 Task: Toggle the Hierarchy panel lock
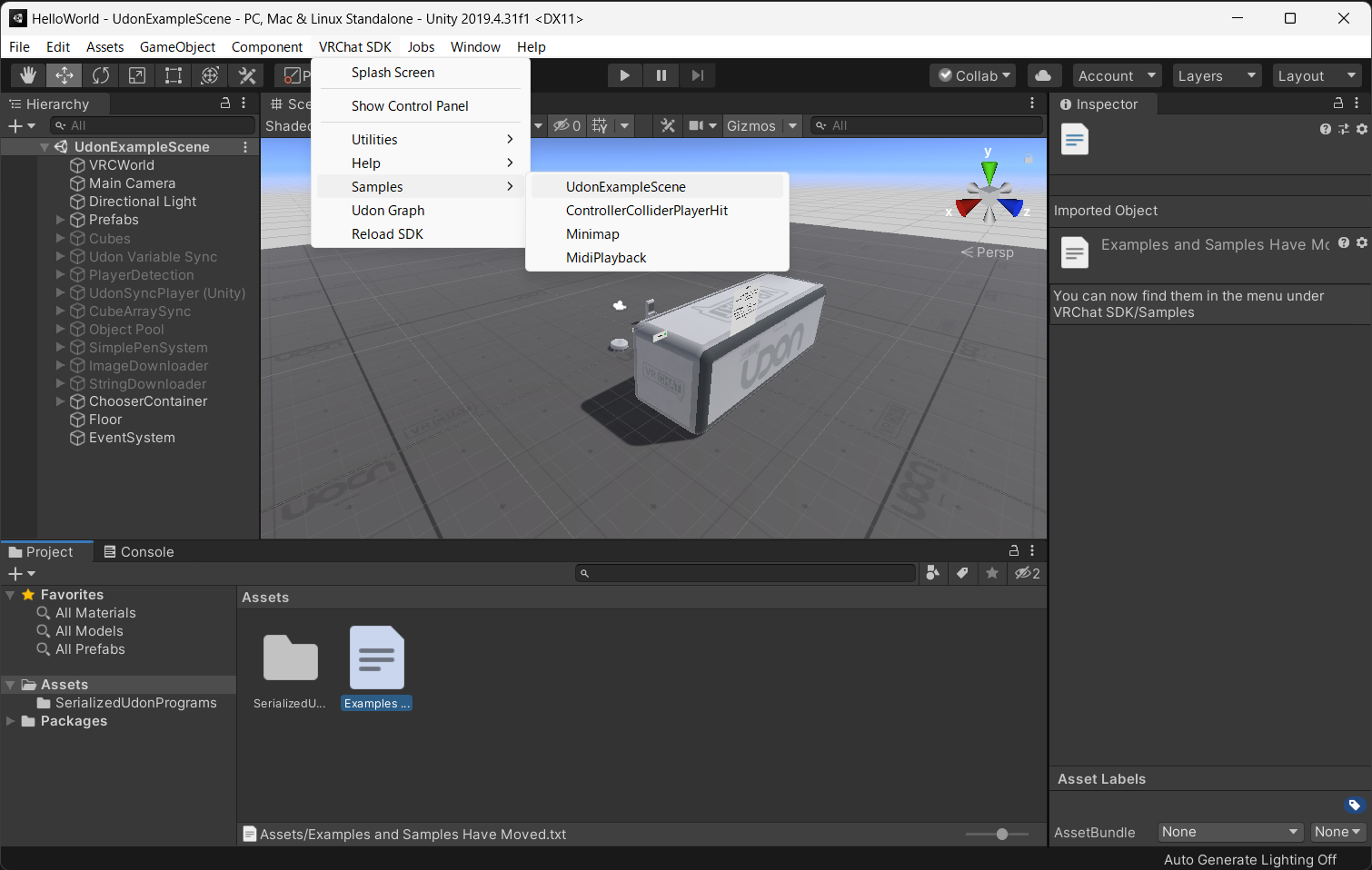click(x=225, y=104)
